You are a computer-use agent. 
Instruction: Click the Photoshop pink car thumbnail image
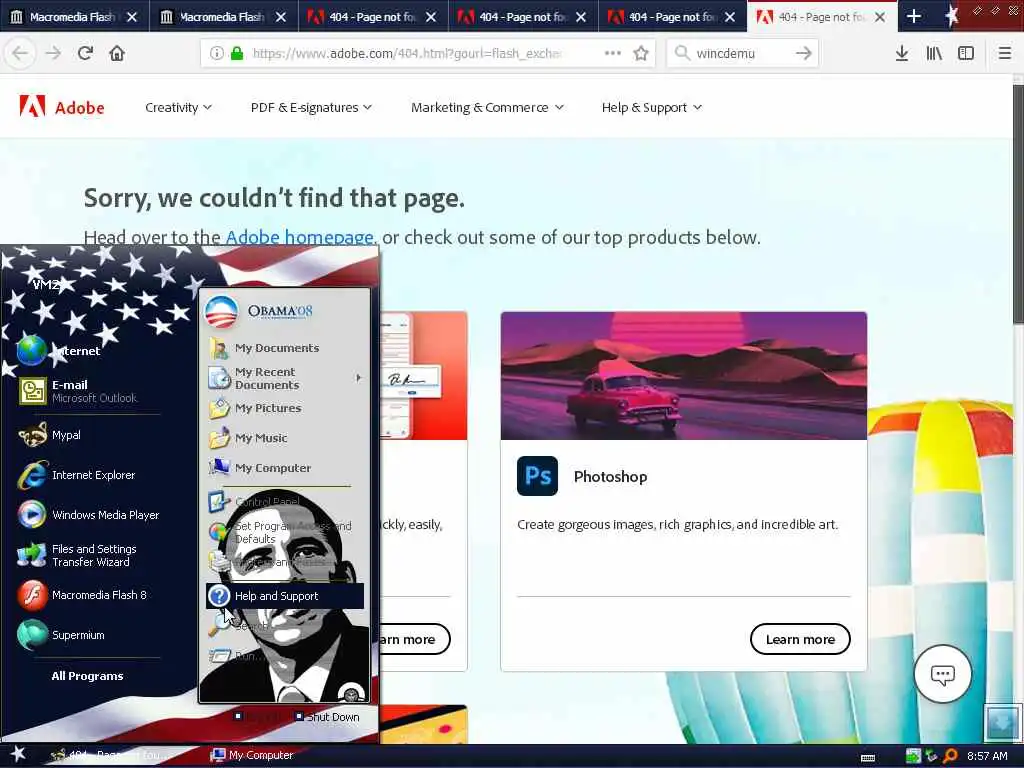pyautogui.click(x=684, y=376)
